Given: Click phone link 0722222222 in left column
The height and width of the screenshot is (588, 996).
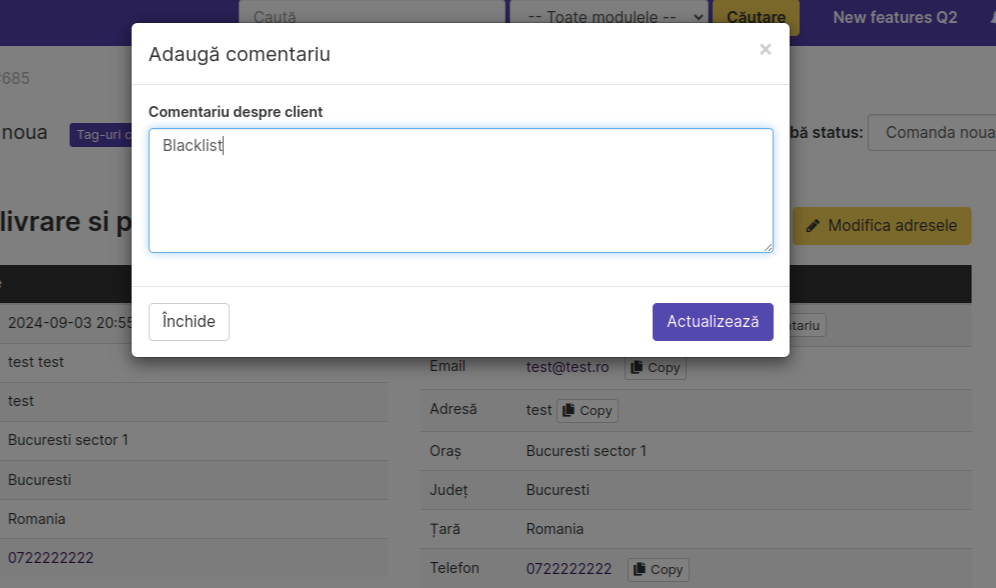Looking at the screenshot, I should click(x=51, y=558).
